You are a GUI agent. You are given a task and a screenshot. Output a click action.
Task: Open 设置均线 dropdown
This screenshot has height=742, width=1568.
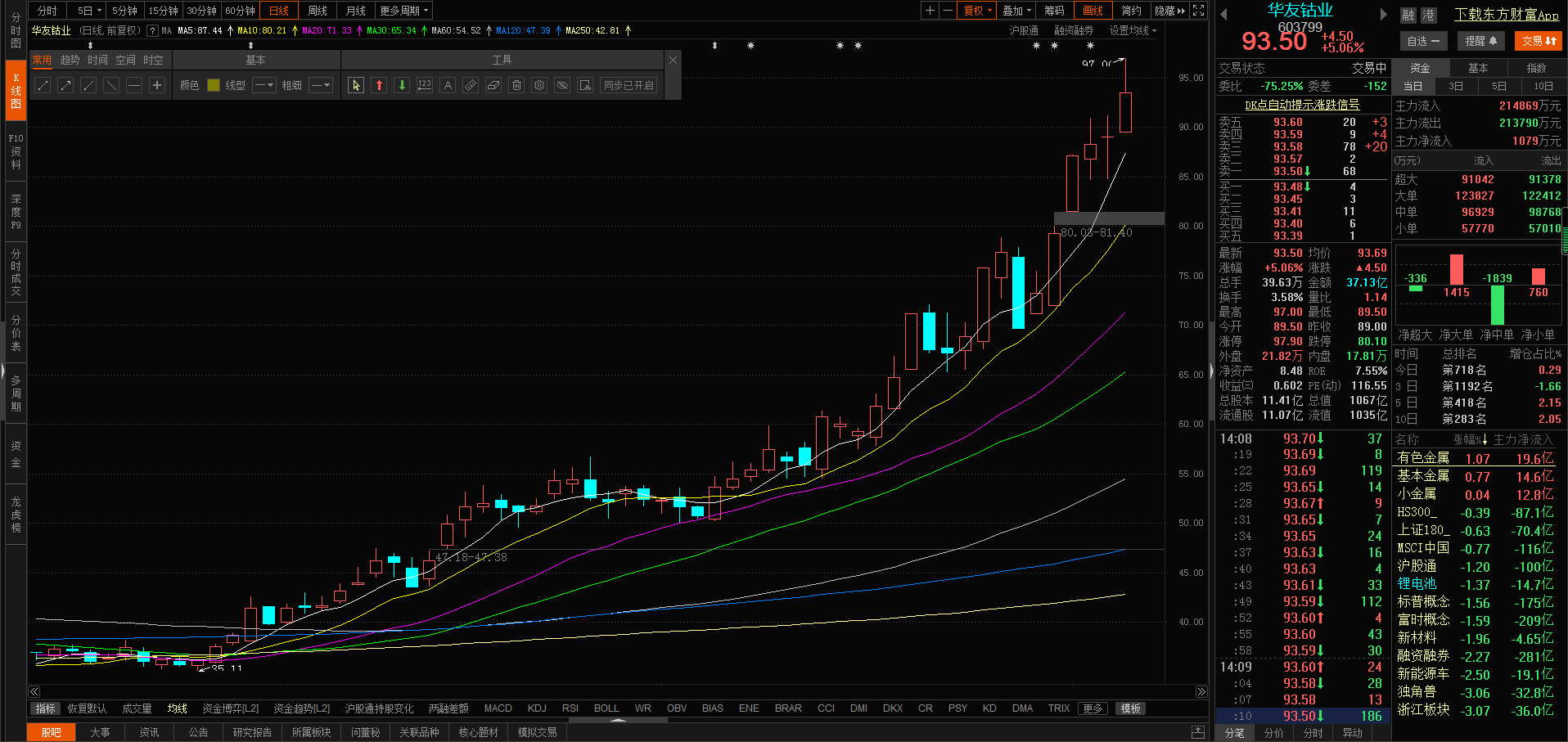1133,30
